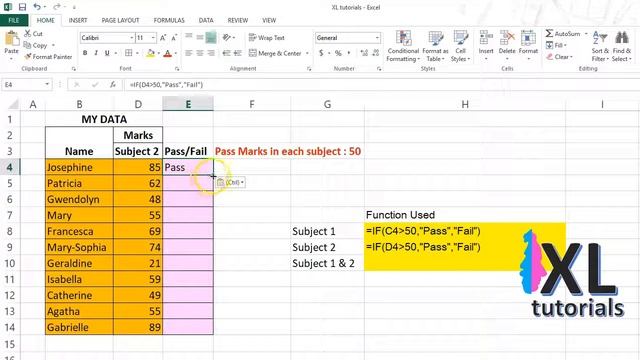The height and width of the screenshot is (360, 640).
Task: Toggle Align Right
Action: tap(211, 53)
